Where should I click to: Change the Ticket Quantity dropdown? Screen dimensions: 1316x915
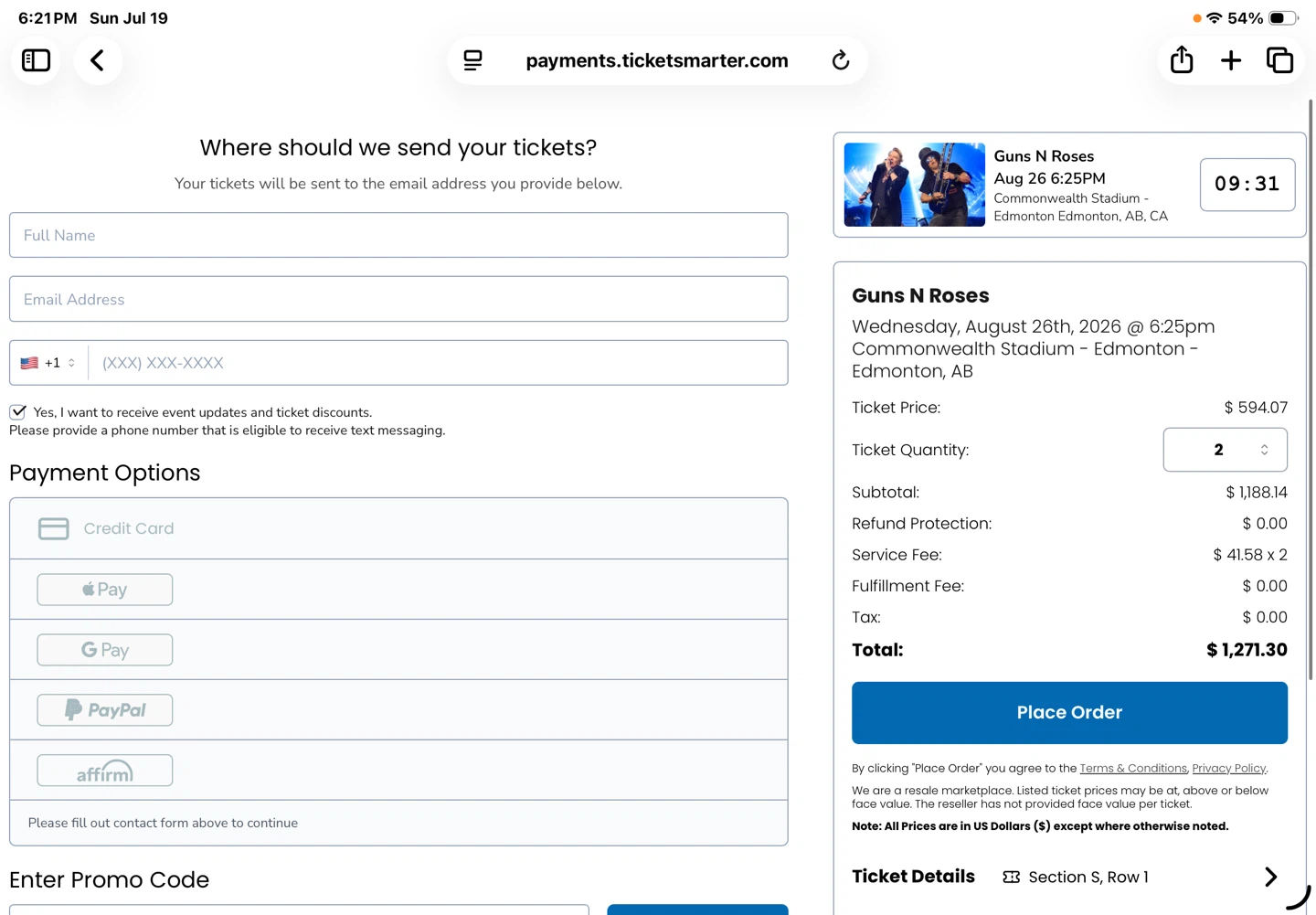1225,450
